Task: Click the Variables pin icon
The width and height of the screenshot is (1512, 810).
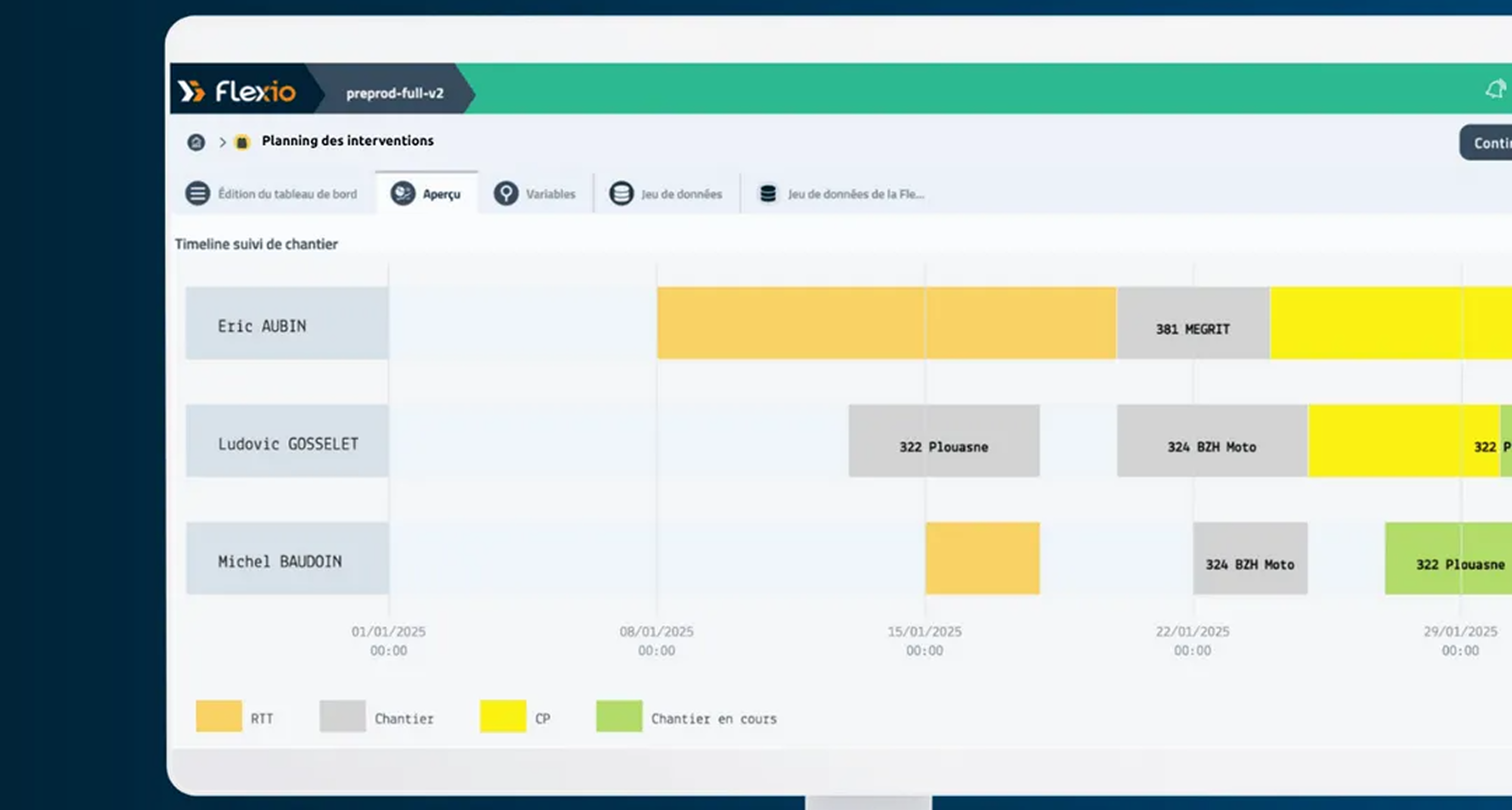Action: point(505,193)
